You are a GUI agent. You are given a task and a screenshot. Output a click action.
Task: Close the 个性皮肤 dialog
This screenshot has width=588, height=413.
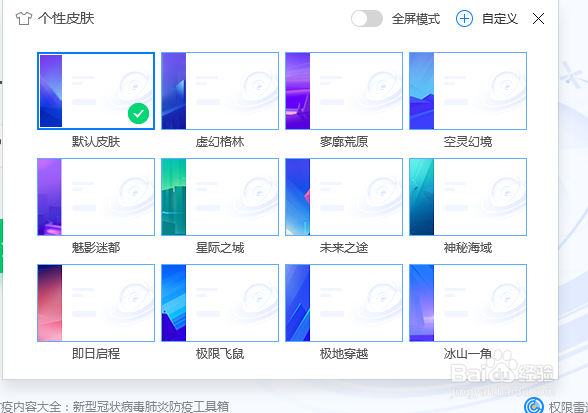538,18
